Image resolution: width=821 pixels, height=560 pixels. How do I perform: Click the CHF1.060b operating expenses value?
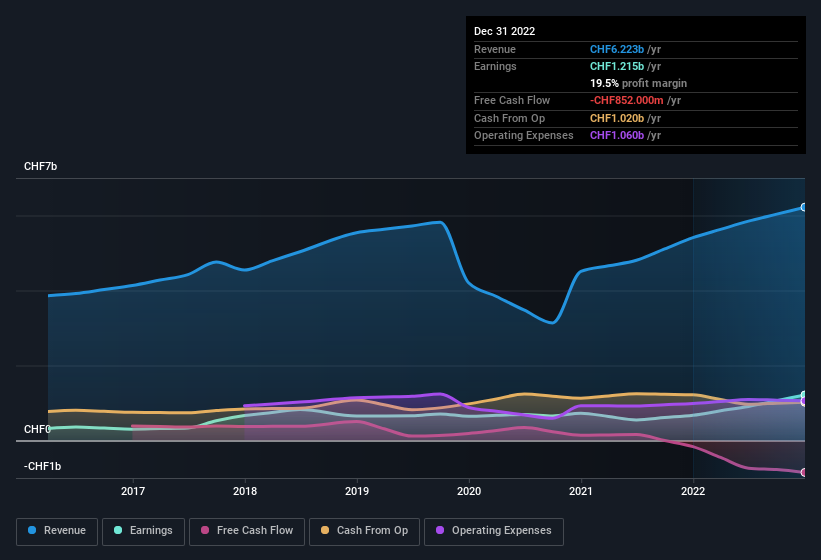pos(617,135)
